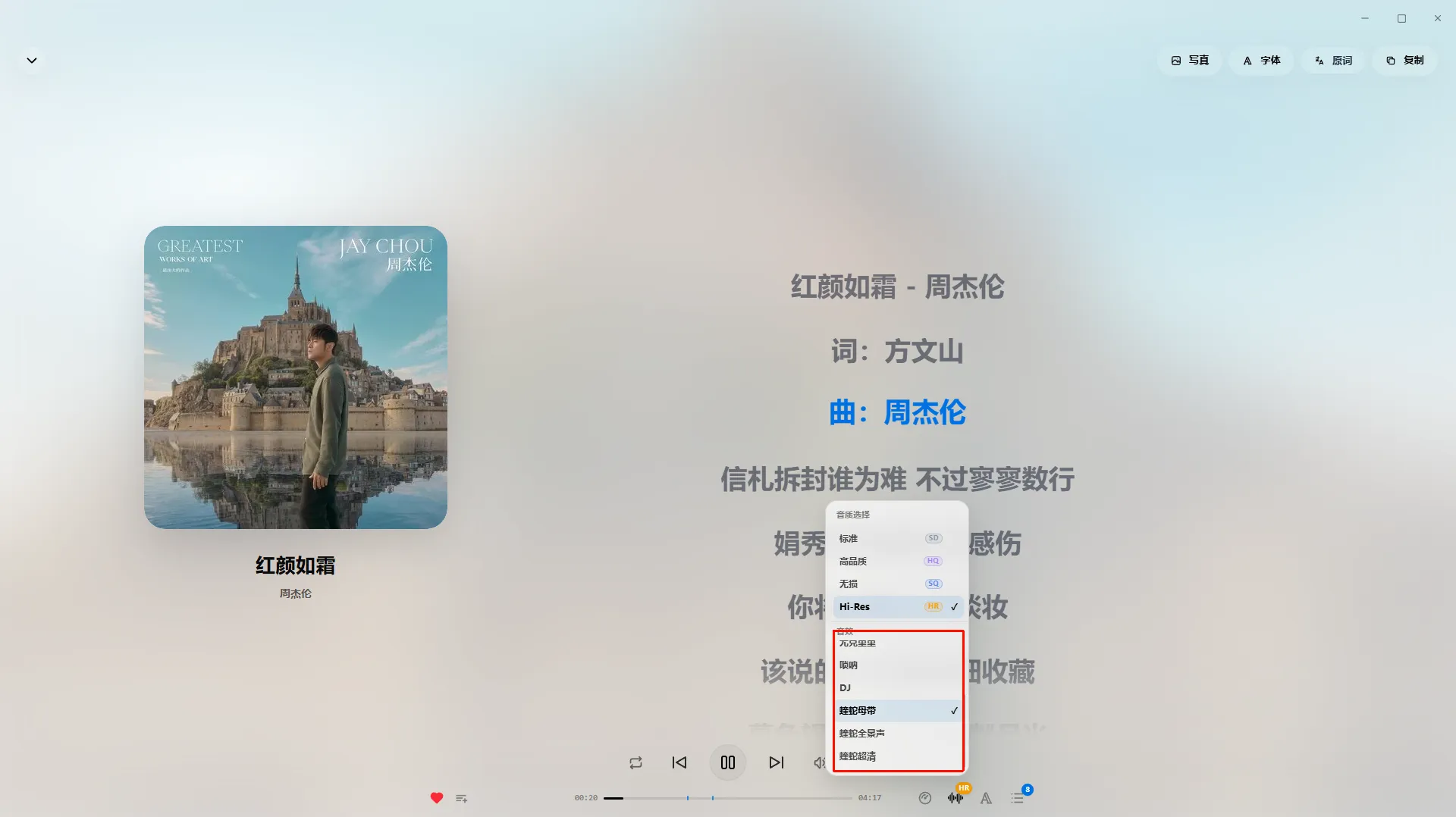Switch lyrics display with the 原词 button
The height and width of the screenshot is (817, 1456).
click(x=1333, y=61)
